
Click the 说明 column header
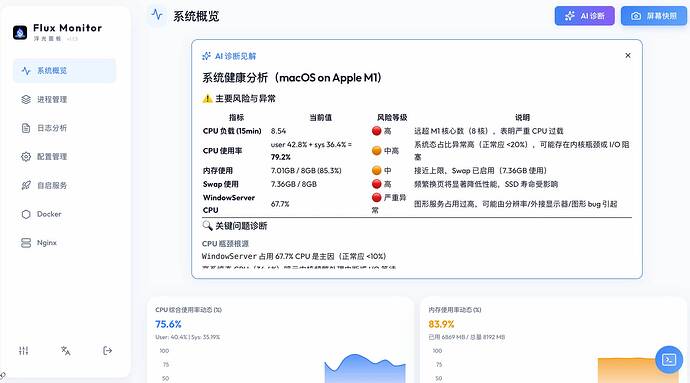[x=522, y=118]
